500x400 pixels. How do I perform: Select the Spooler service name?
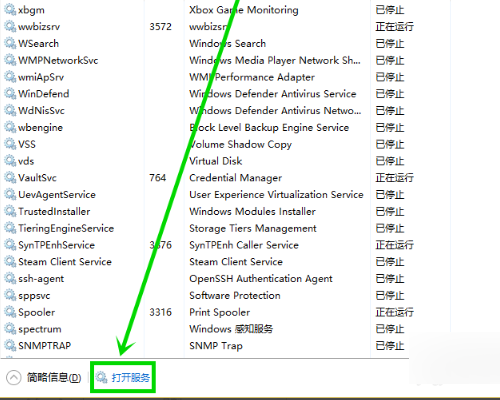pyautogui.click(x=37, y=312)
